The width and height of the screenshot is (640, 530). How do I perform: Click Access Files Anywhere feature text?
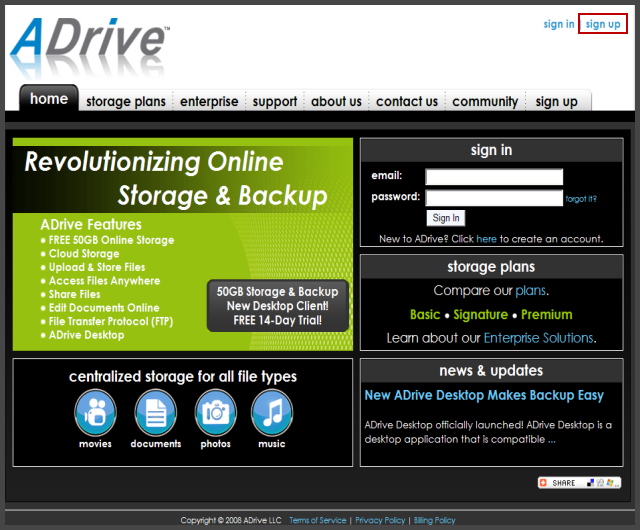(x=104, y=281)
